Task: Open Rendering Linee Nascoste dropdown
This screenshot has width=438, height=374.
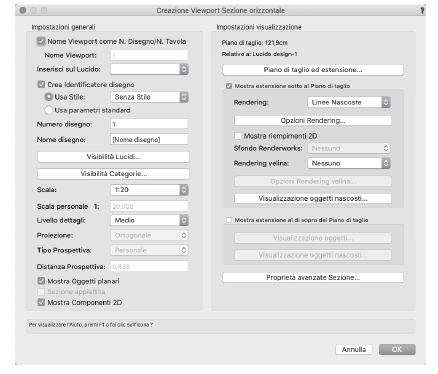Action: pos(349,102)
